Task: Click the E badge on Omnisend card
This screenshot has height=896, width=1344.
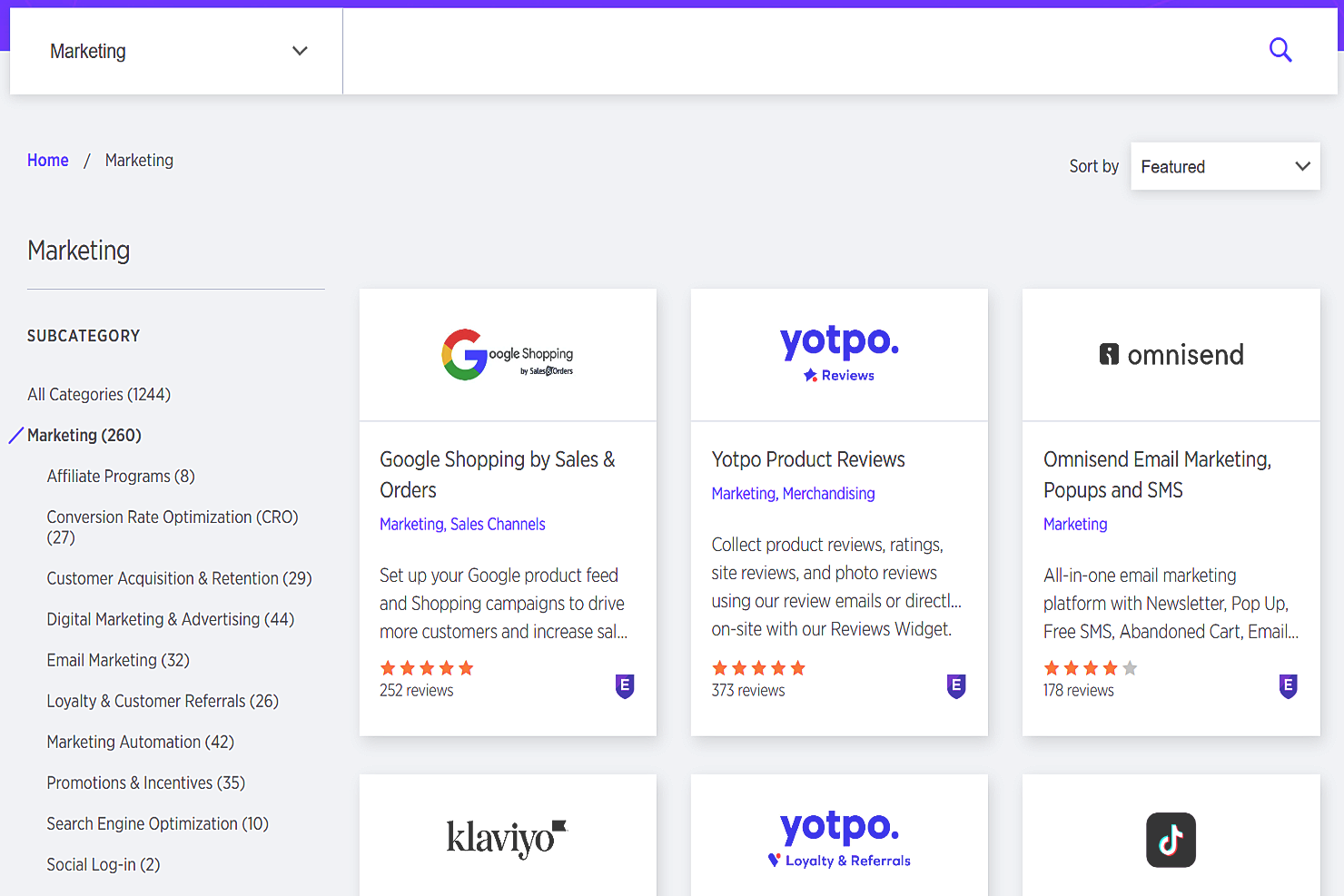Action: [1288, 687]
